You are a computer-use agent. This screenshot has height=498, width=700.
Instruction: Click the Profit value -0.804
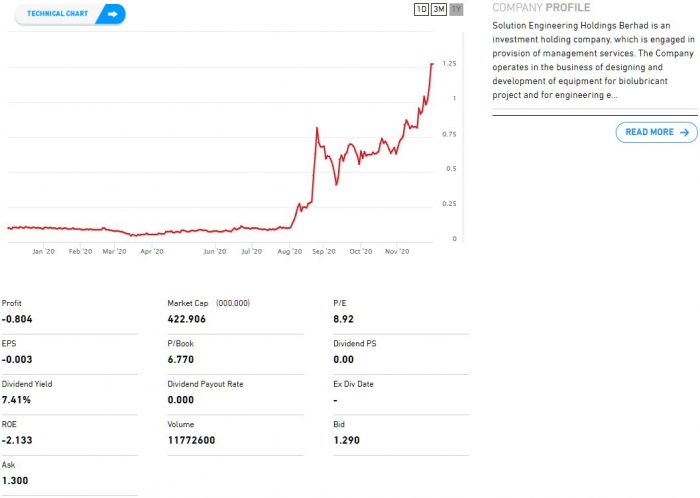(17, 319)
